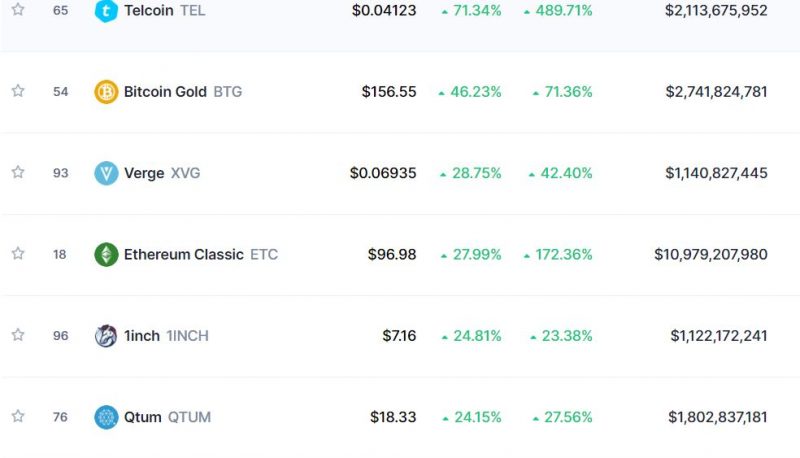Screen dimensions: 800x458
Task: Open the Qtum QTUM coin page
Action: click(167, 417)
